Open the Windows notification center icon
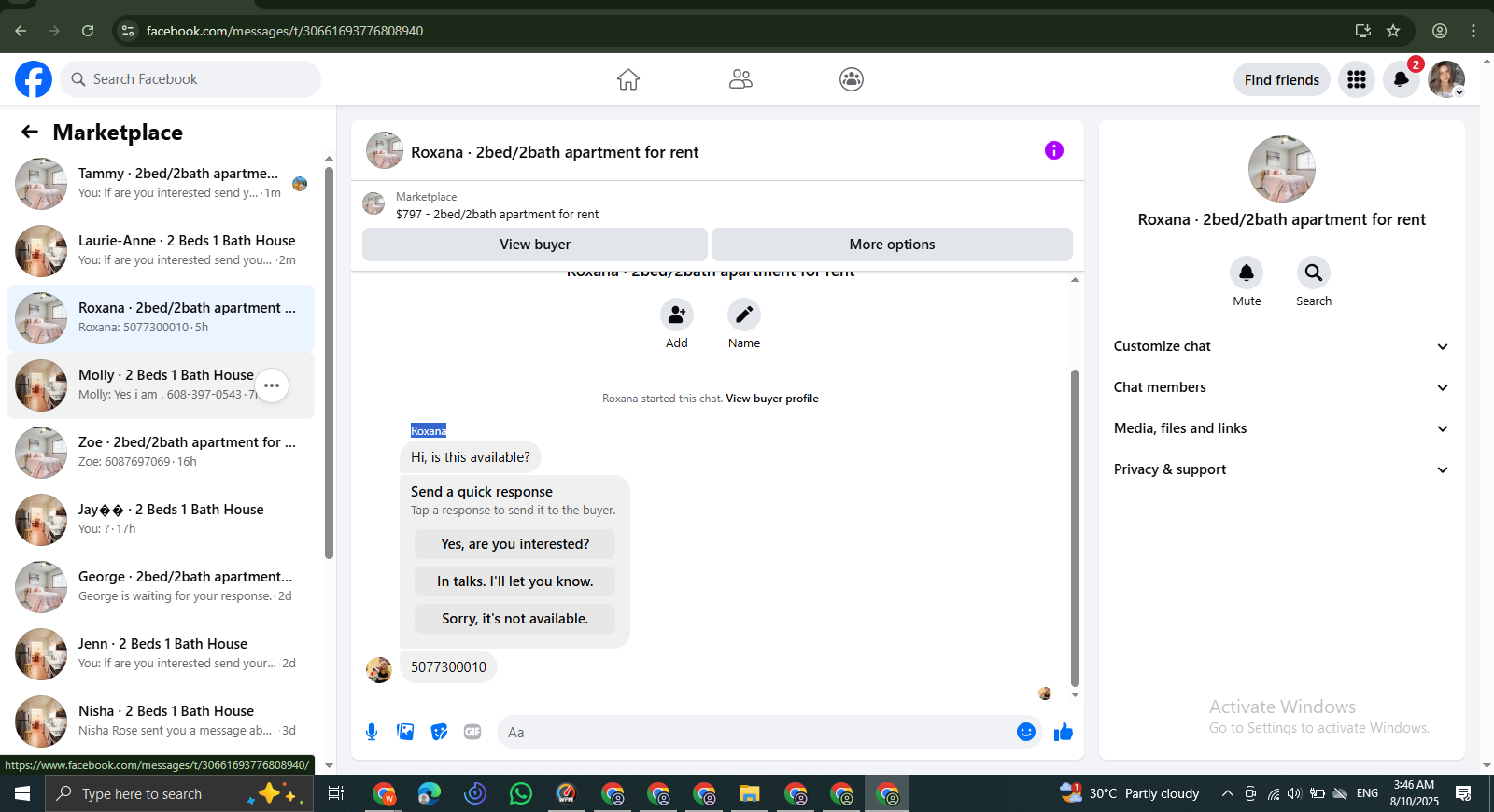 click(x=1463, y=793)
